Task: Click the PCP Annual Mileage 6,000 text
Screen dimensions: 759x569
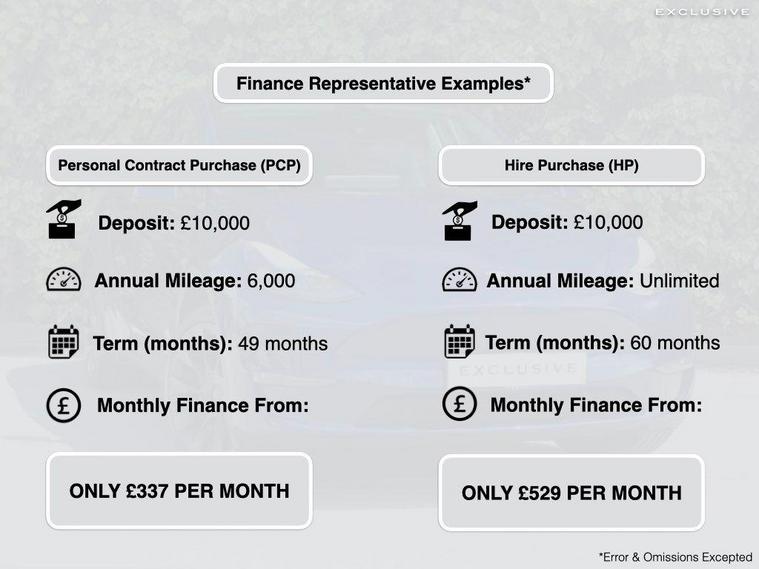Action: (195, 281)
